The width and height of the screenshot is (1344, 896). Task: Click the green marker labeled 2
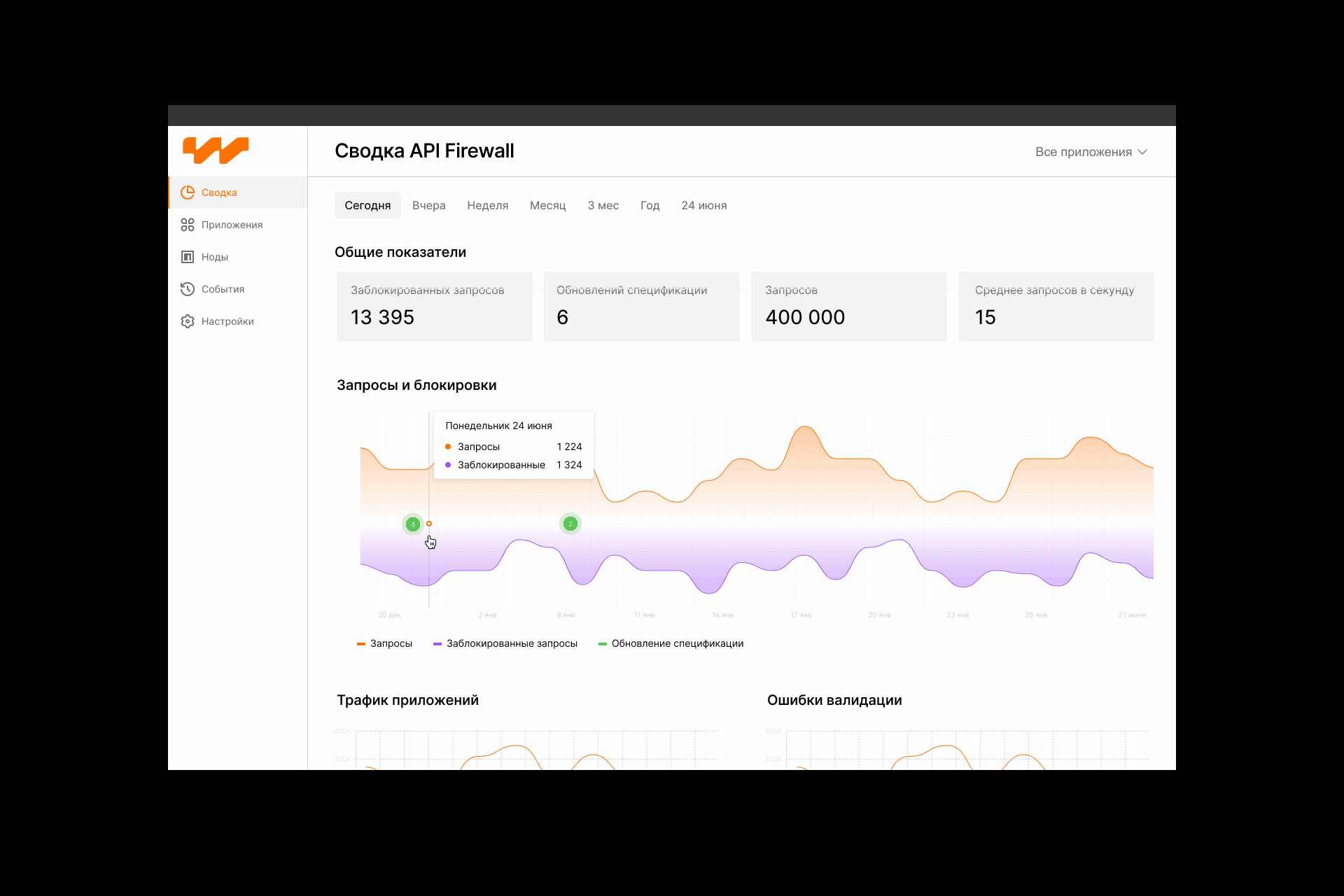click(x=570, y=524)
